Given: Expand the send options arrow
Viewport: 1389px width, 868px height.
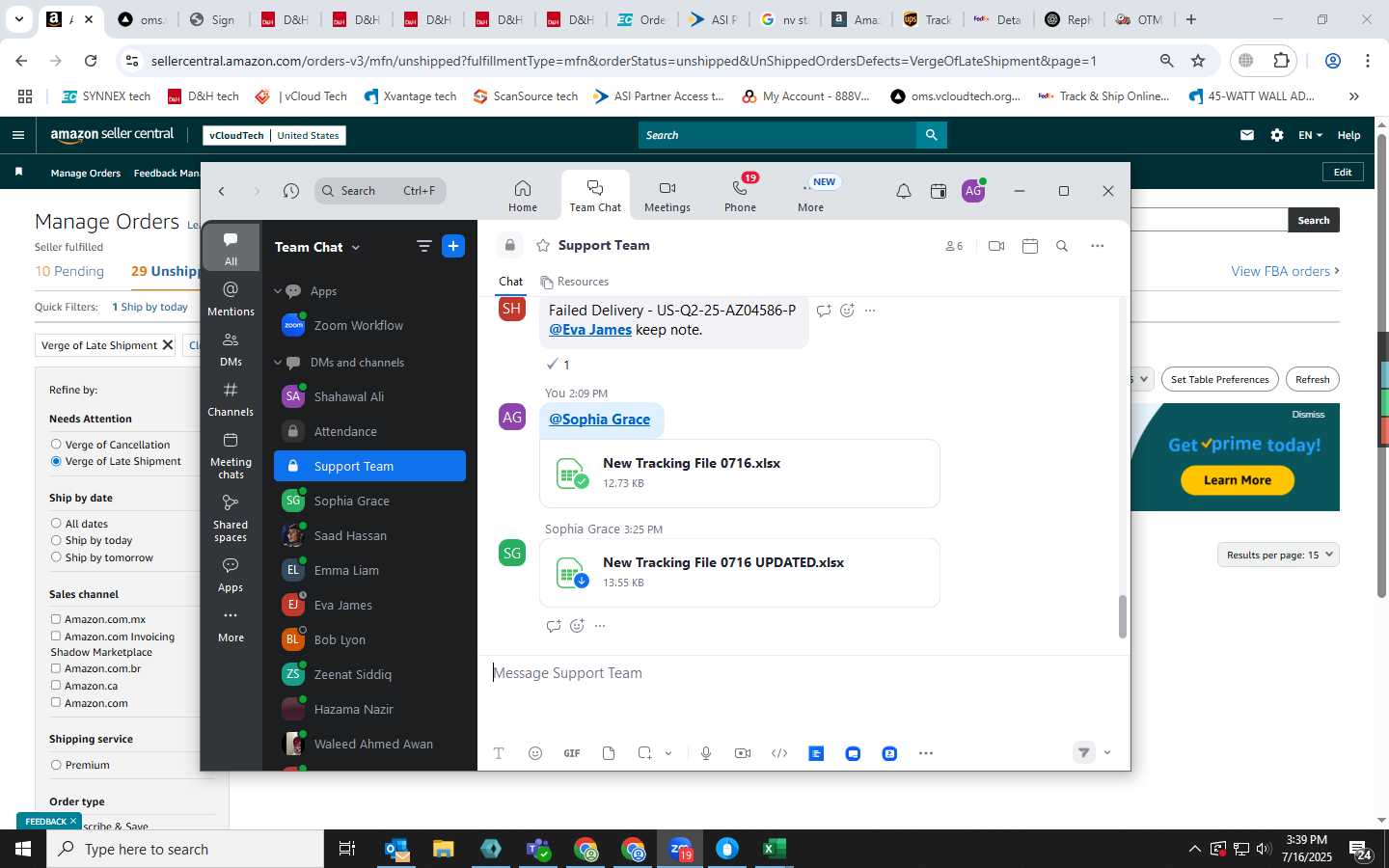Looking at the screenshot, I should pos(1107,753).
